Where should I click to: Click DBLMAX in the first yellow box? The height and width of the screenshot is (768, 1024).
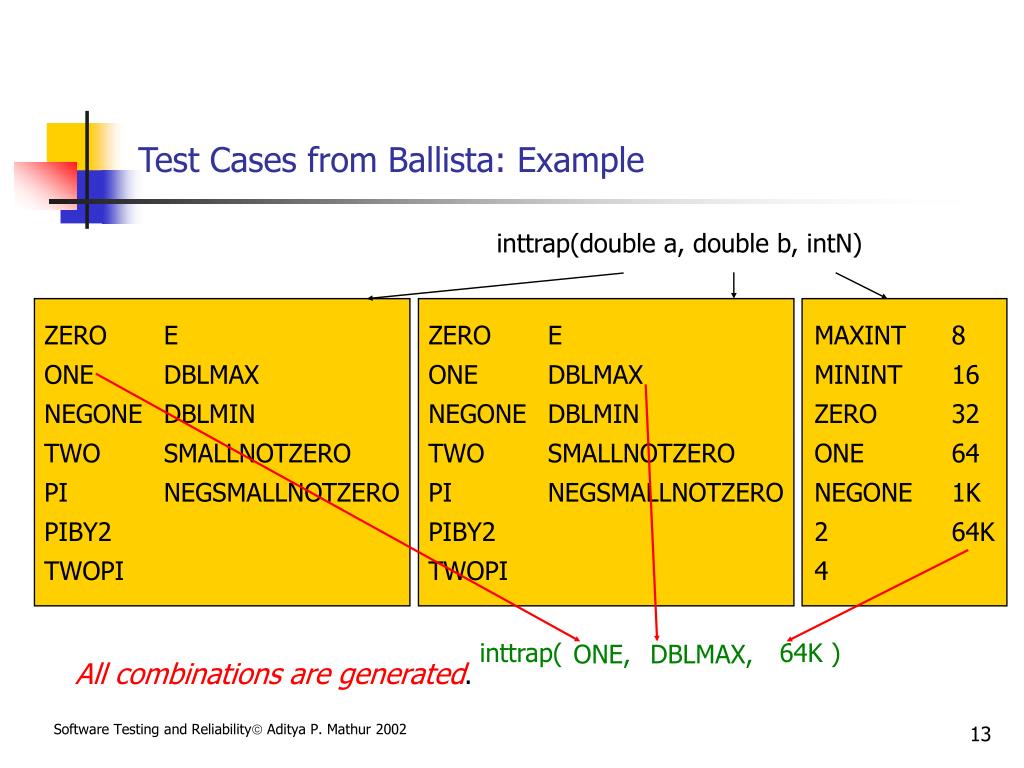click(x=211, y=375)
